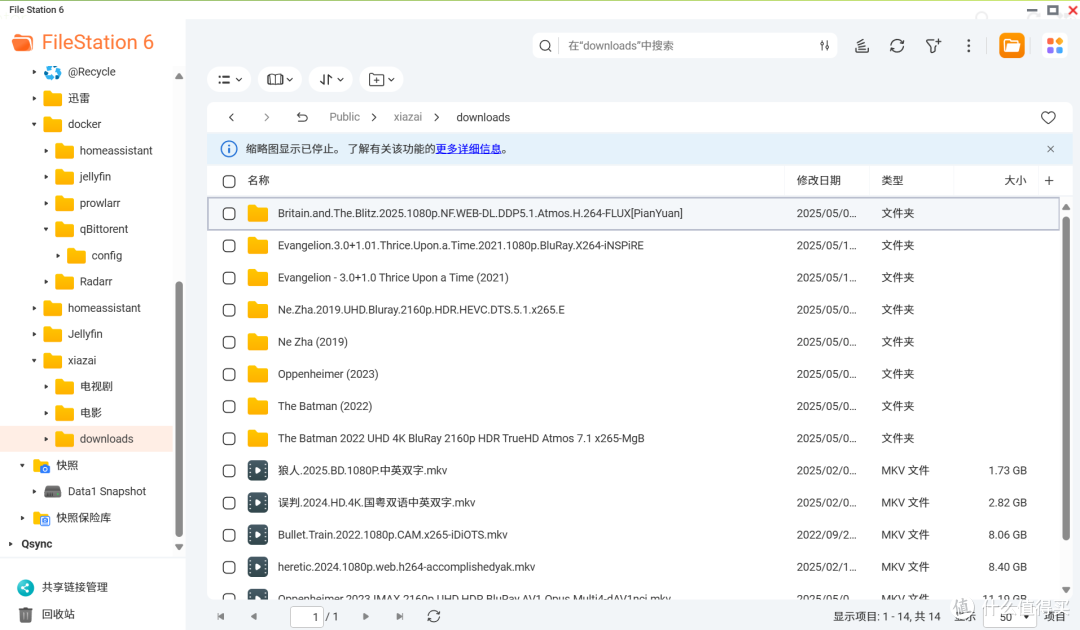Open background tasks stack icon
The height and width of the screenshot is (630, 1080).
pyautogui.click(x=862, y=46)
